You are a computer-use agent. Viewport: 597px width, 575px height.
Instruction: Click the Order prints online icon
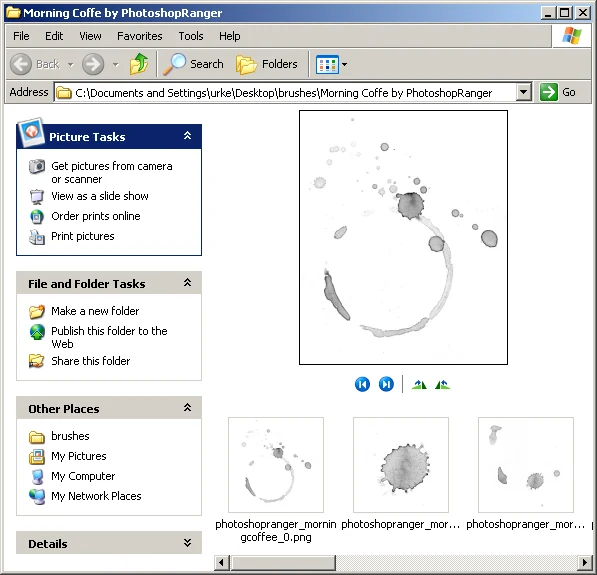point(37,217)
